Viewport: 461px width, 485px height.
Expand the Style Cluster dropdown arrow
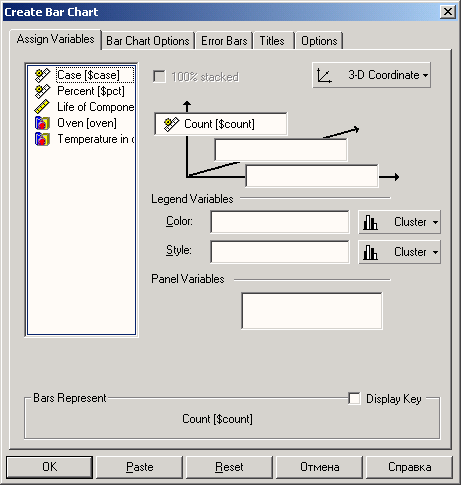tap(435, 252)
